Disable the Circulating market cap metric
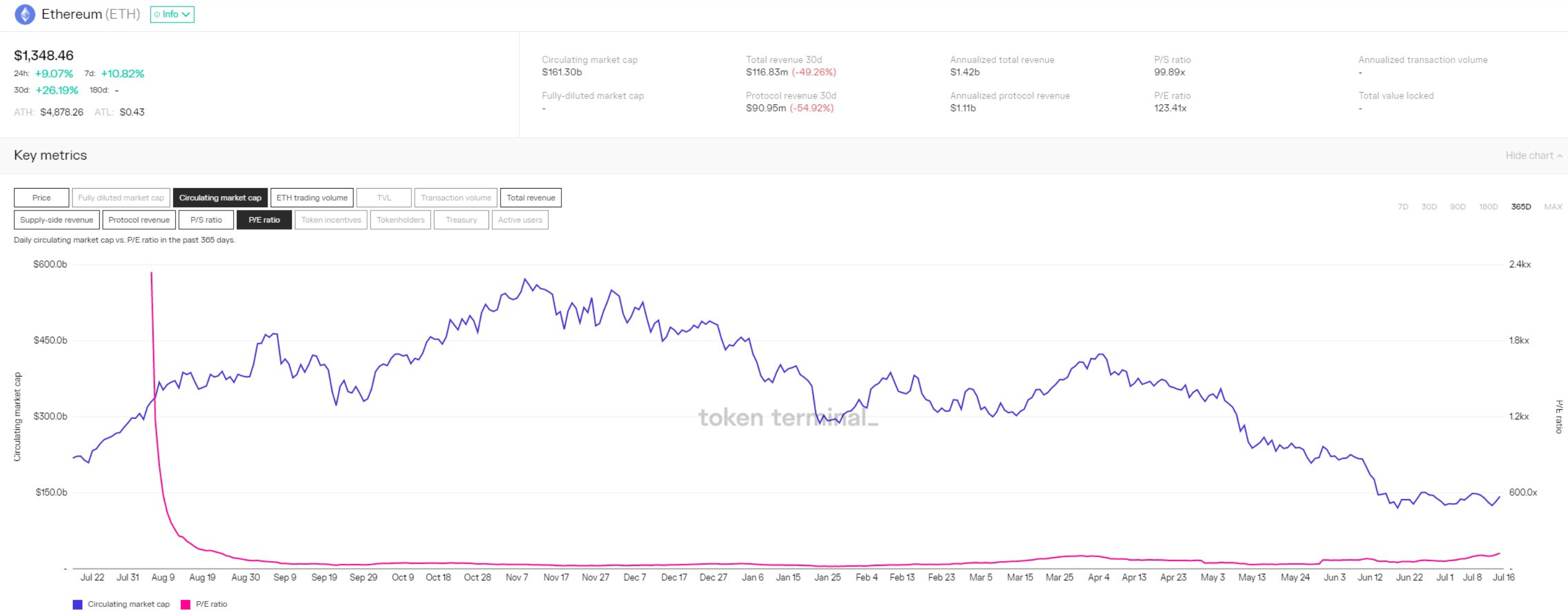Viewport: 1568px width, 614px height. (x=220, y=198)
